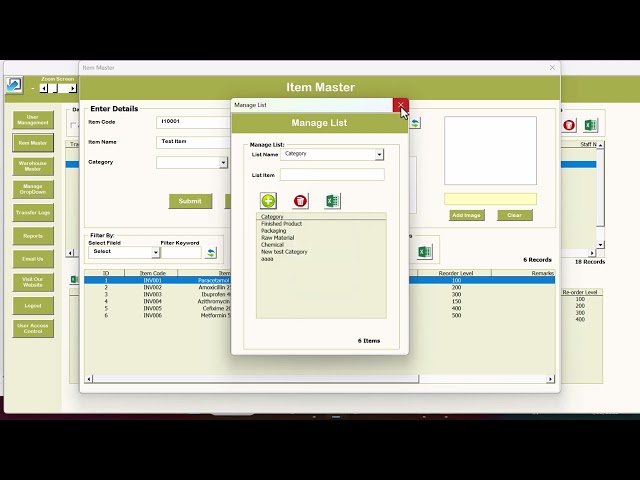The image size is (640, 480).
Task: Click inside the List Item text field
Action: [x=332, y=175]
